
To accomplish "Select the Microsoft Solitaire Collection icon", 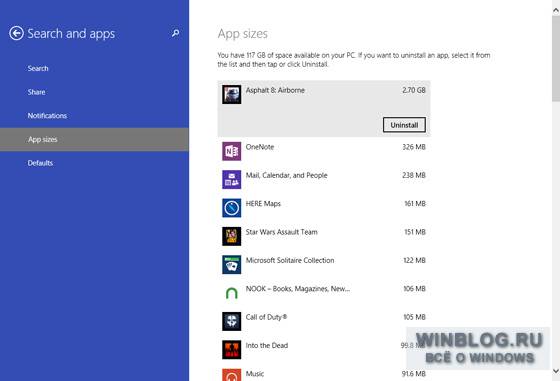I will [231, 265].
